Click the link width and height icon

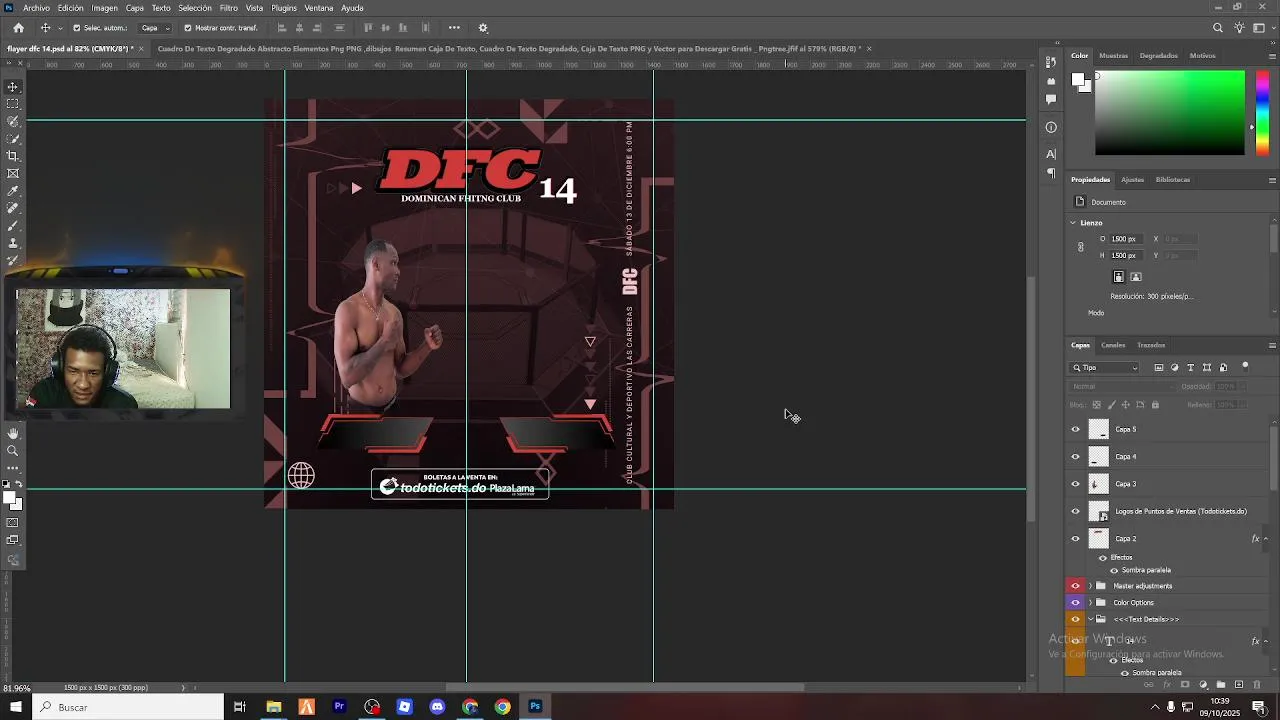click(x=1080, y=247)
